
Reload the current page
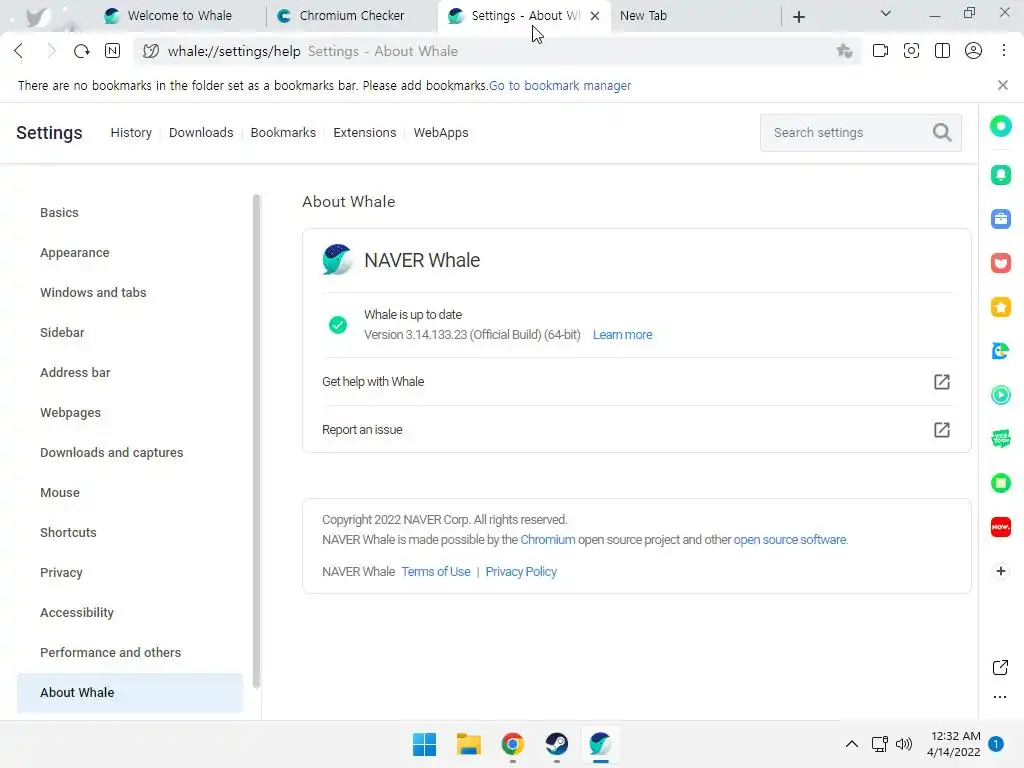tap(82, 51)
